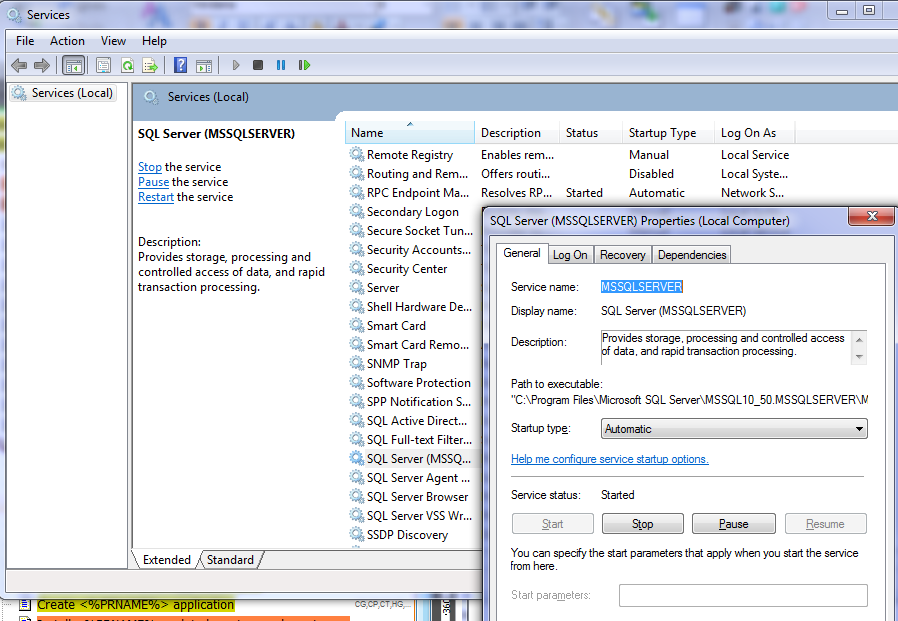Toggle the Show/Hide Action Pane icon
The image size is (898, 621).
(204, 65)
